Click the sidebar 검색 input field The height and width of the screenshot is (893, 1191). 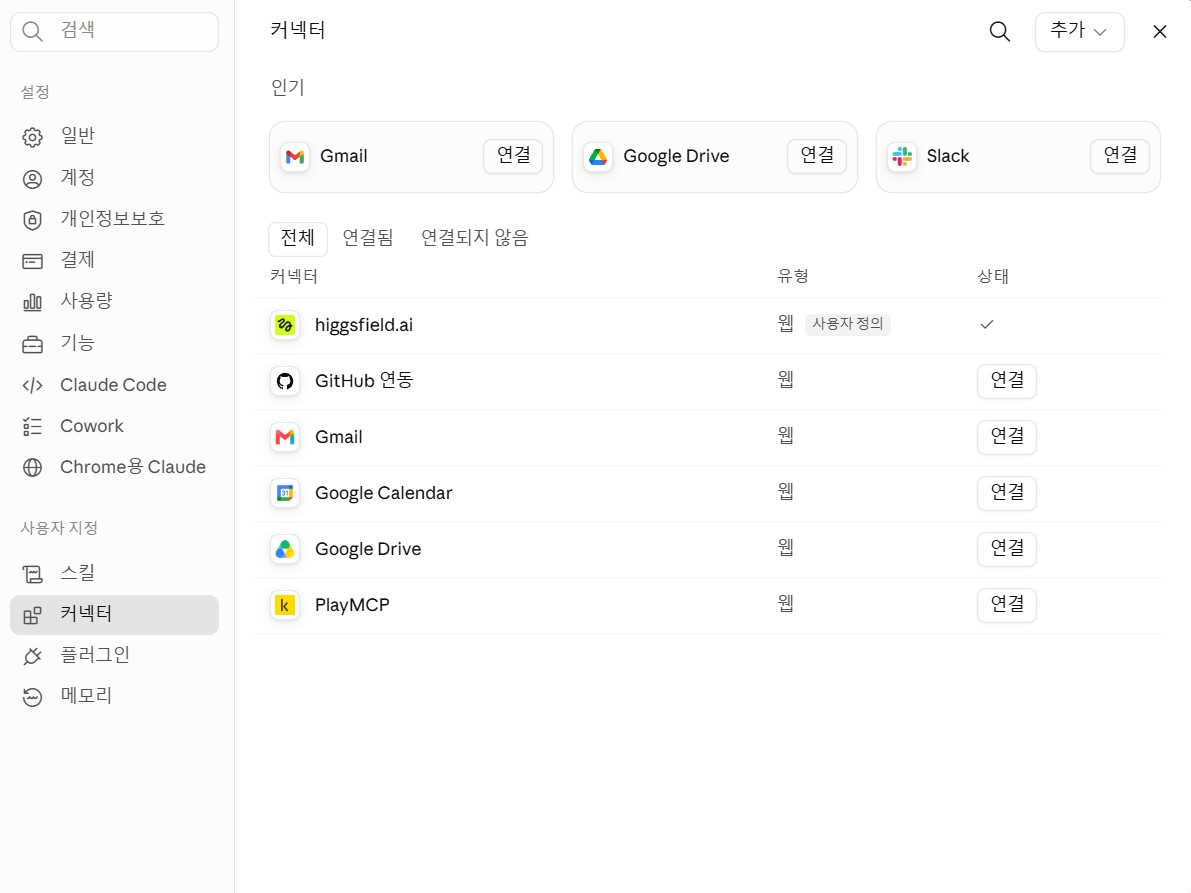tap(115, 31)
